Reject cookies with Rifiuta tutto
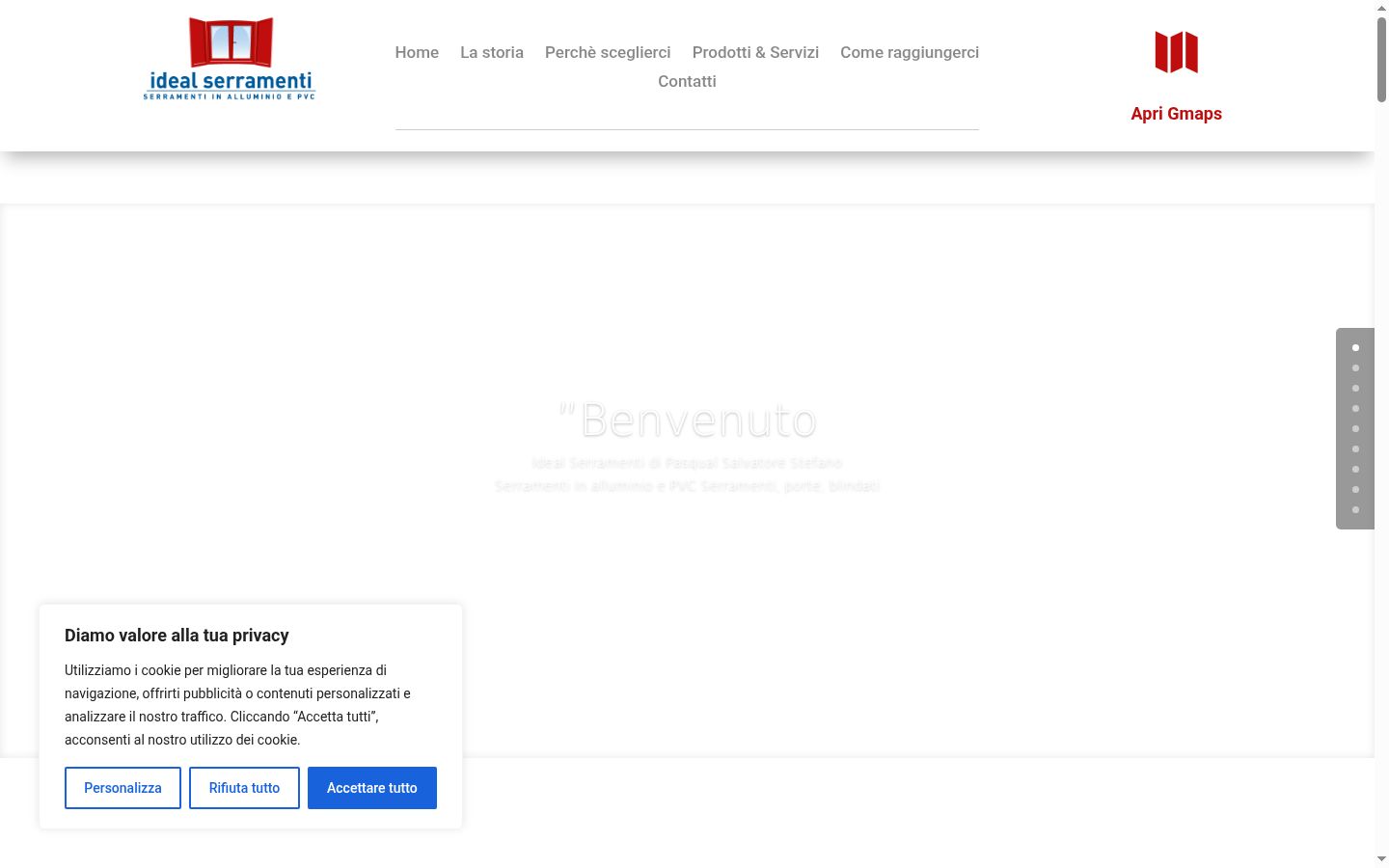This screenshot has height=868, width=1389. (244, 788)
